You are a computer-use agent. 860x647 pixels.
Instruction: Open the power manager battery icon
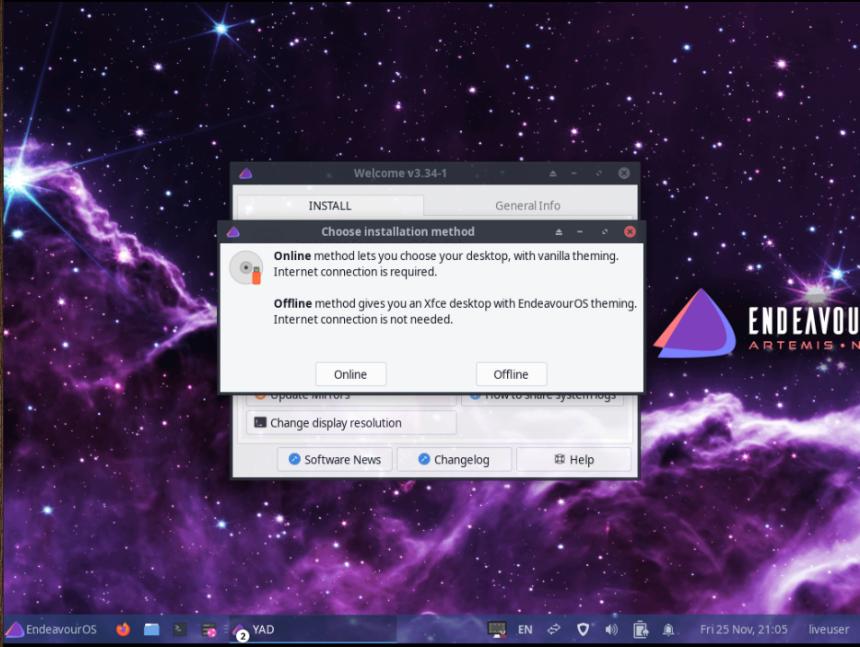pos(640,629)
